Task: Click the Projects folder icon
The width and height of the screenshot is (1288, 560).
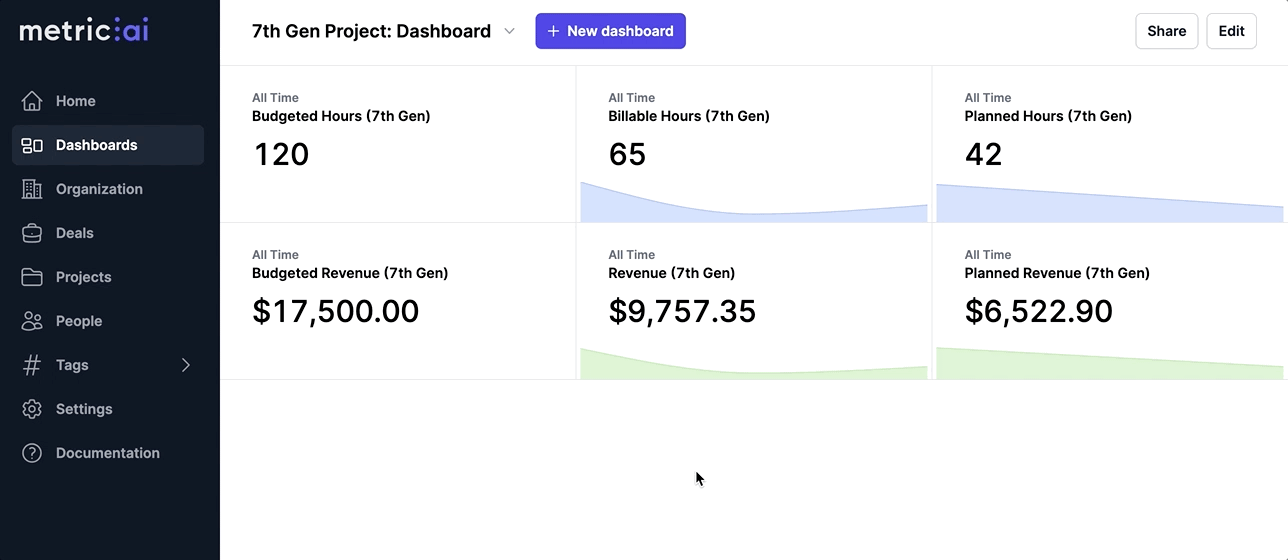Action: click(32, 277)
